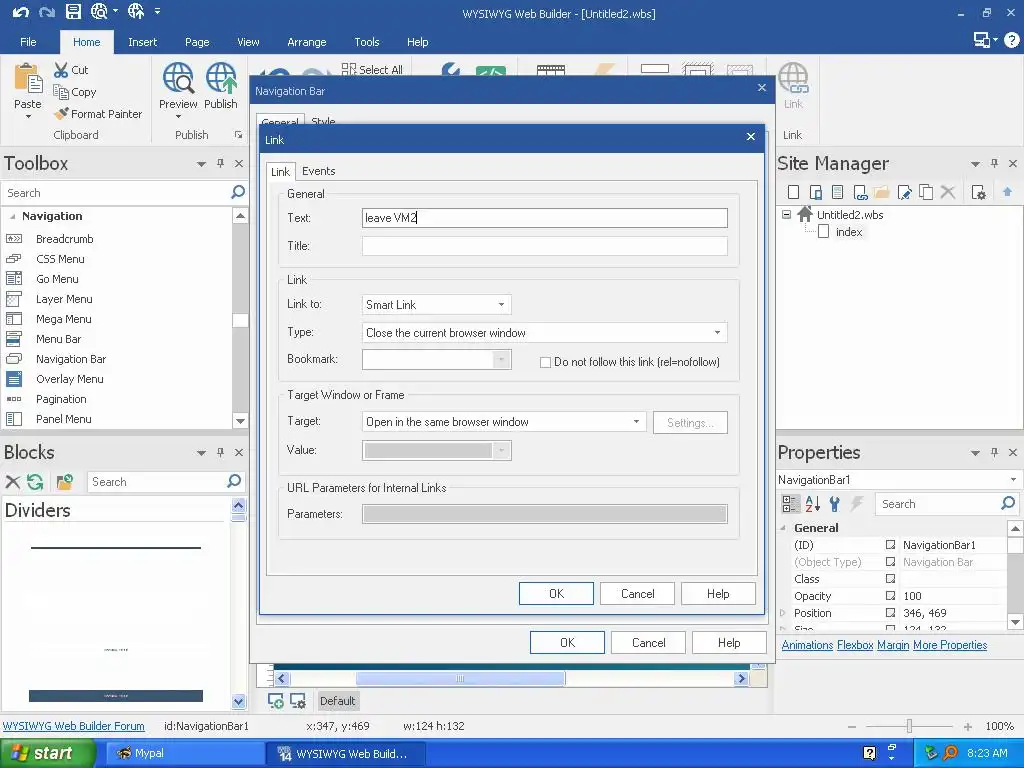
Task: Open the File menu
Action: [x=28, y=42]
